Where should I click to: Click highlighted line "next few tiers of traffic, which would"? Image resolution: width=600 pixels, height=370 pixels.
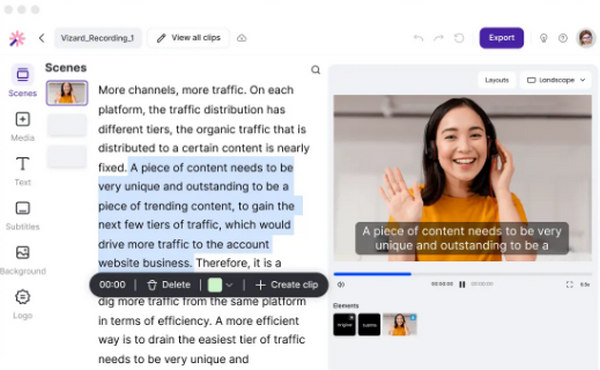194,225
